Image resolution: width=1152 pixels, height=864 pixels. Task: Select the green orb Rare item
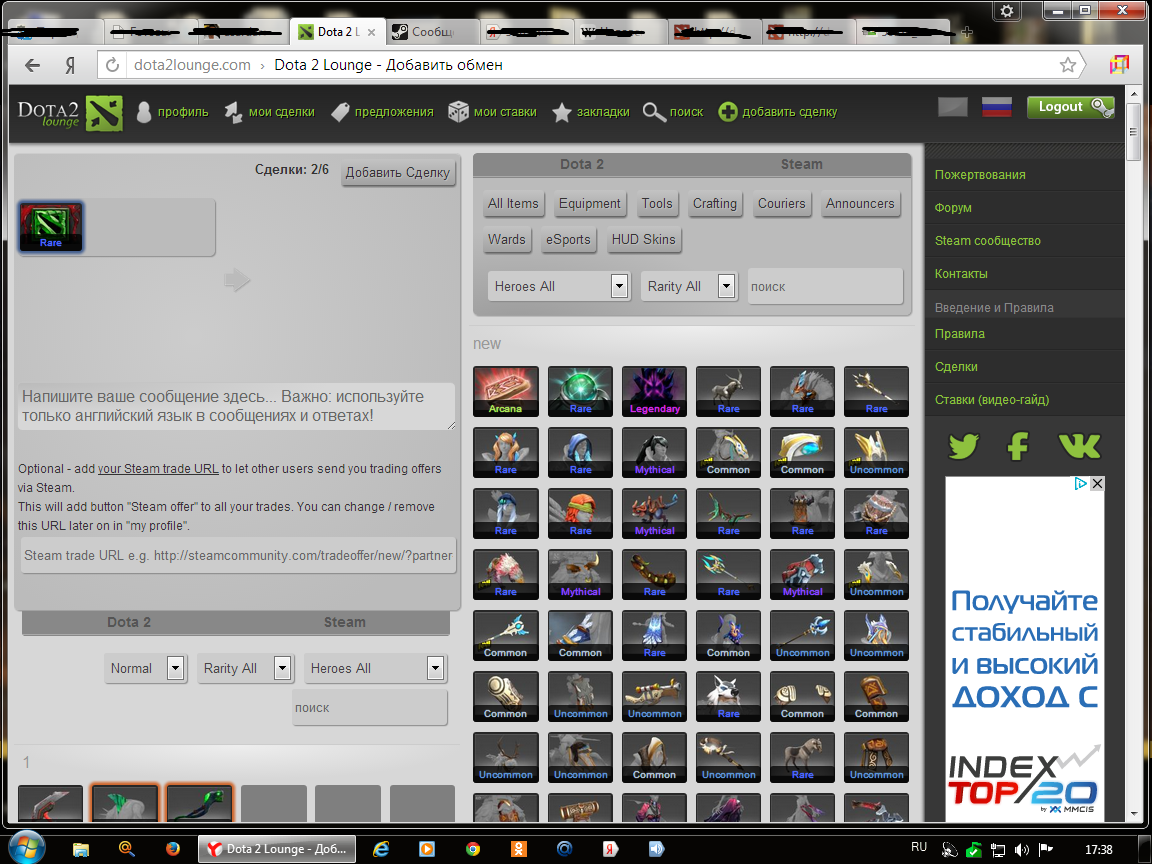pos(580,392)
